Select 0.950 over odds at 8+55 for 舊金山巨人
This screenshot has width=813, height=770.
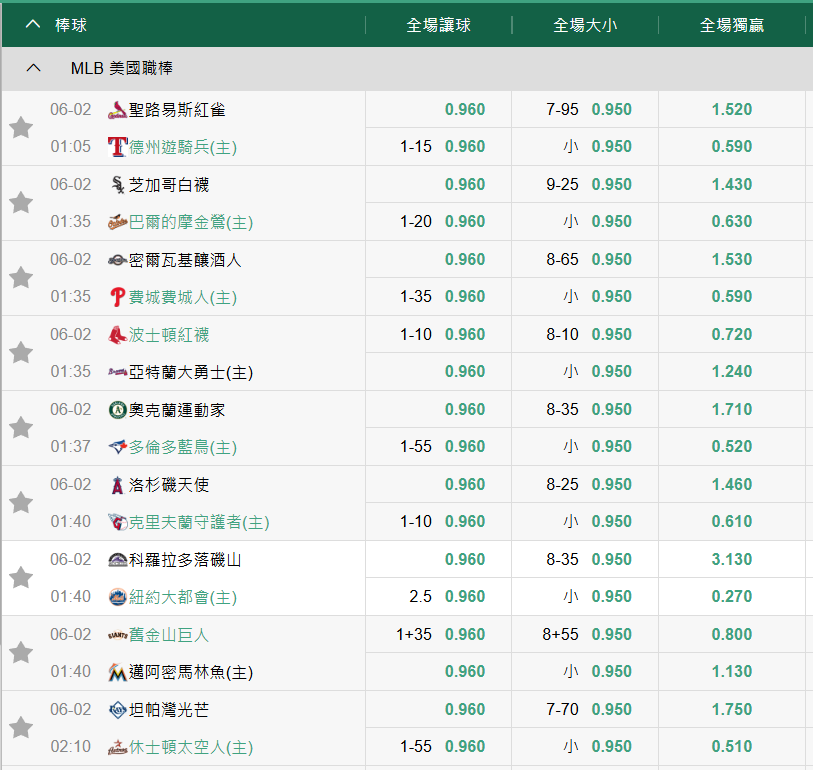[x=612, y=634]
